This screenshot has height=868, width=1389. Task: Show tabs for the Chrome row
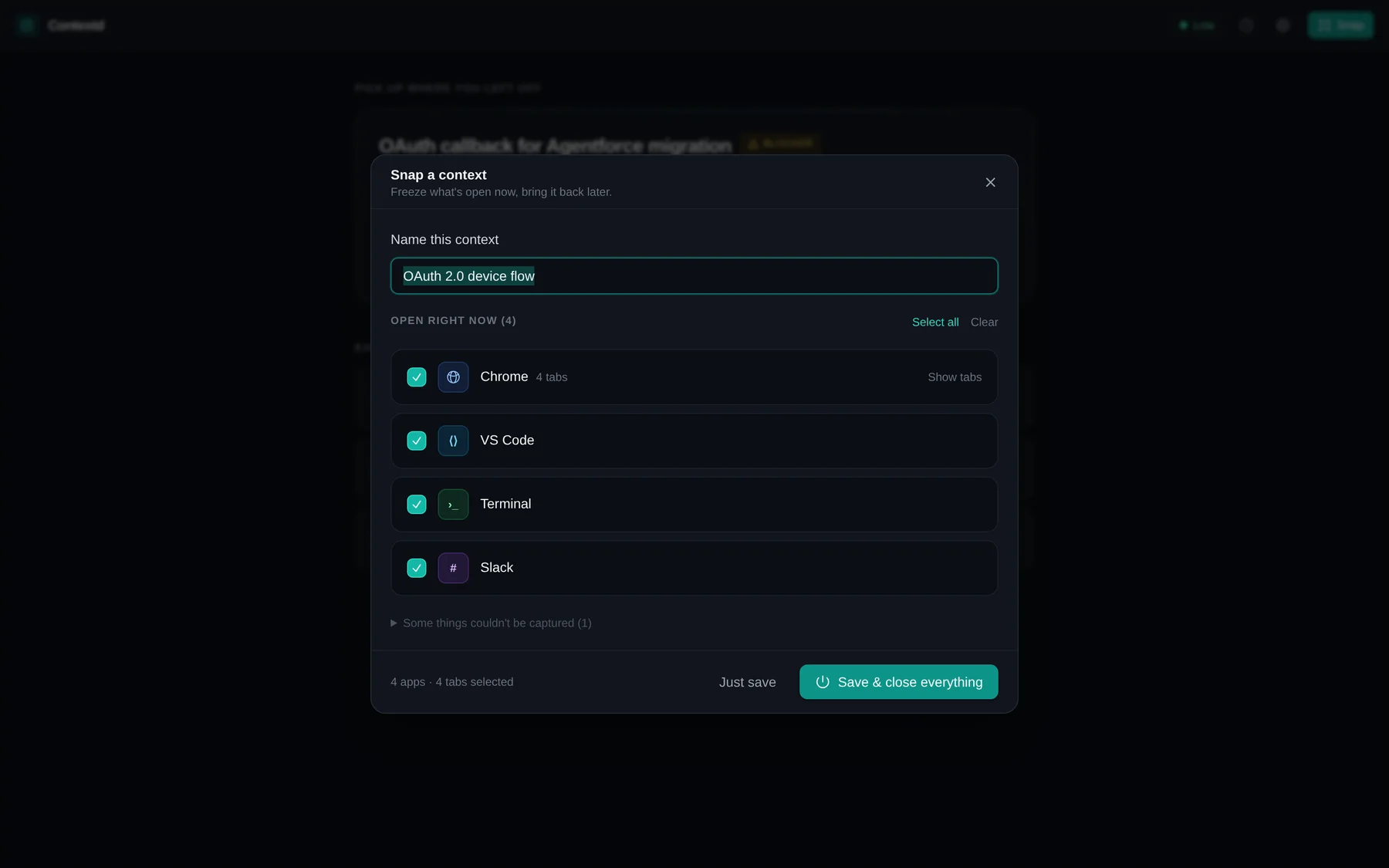pos(955,377)
